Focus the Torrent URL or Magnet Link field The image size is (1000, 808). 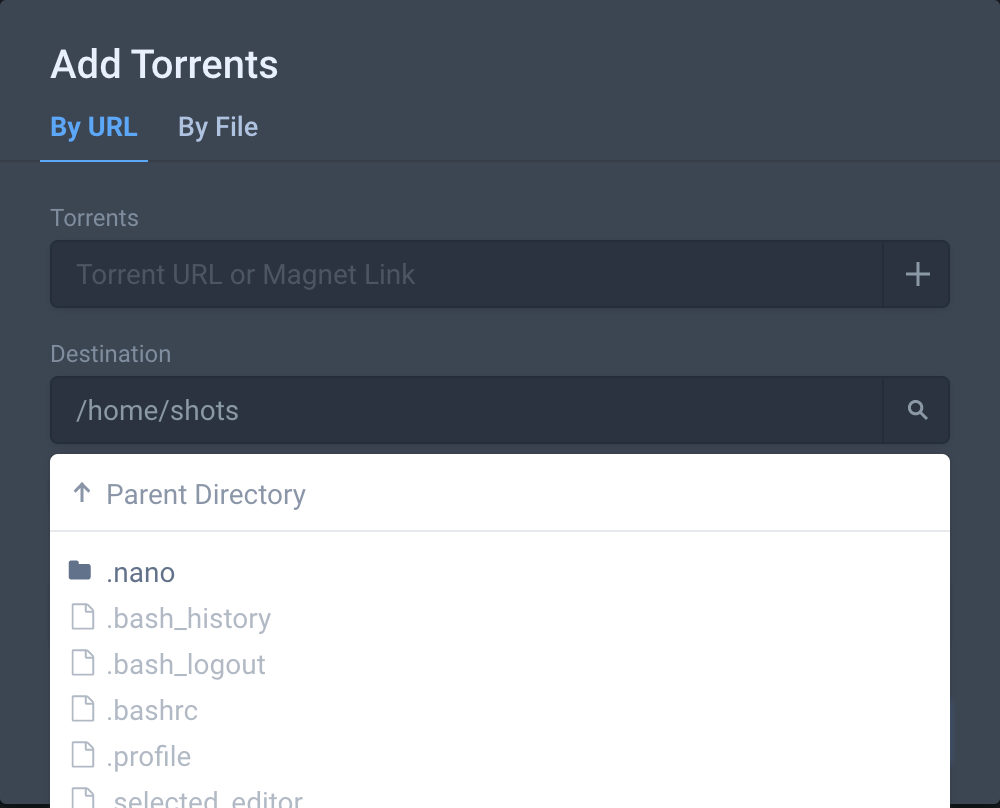coord(466,274)
